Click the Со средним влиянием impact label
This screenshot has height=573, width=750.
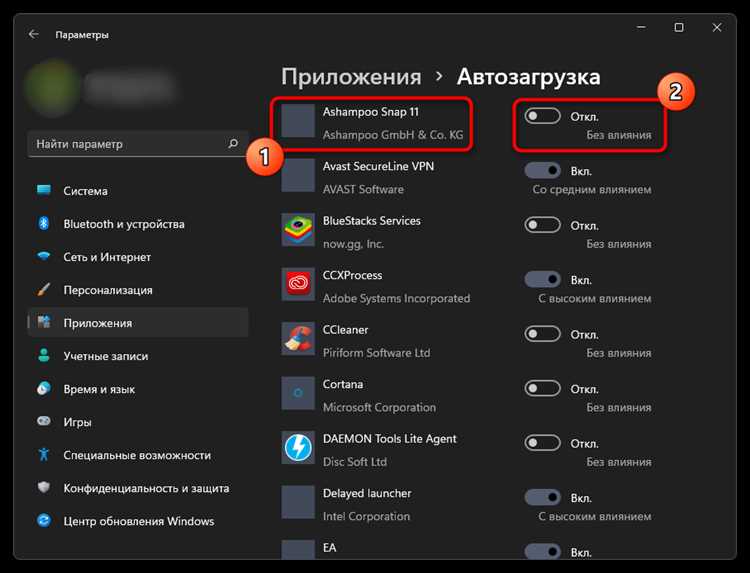[x=592, y=189]
